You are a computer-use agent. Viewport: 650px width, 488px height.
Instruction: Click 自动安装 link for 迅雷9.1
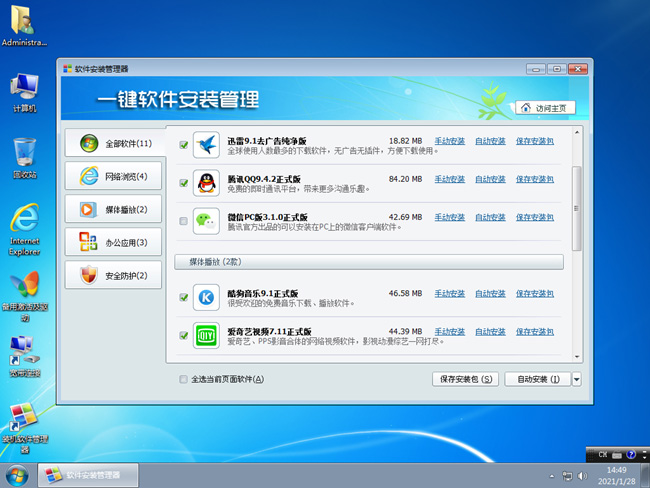[x=490, y=141]
